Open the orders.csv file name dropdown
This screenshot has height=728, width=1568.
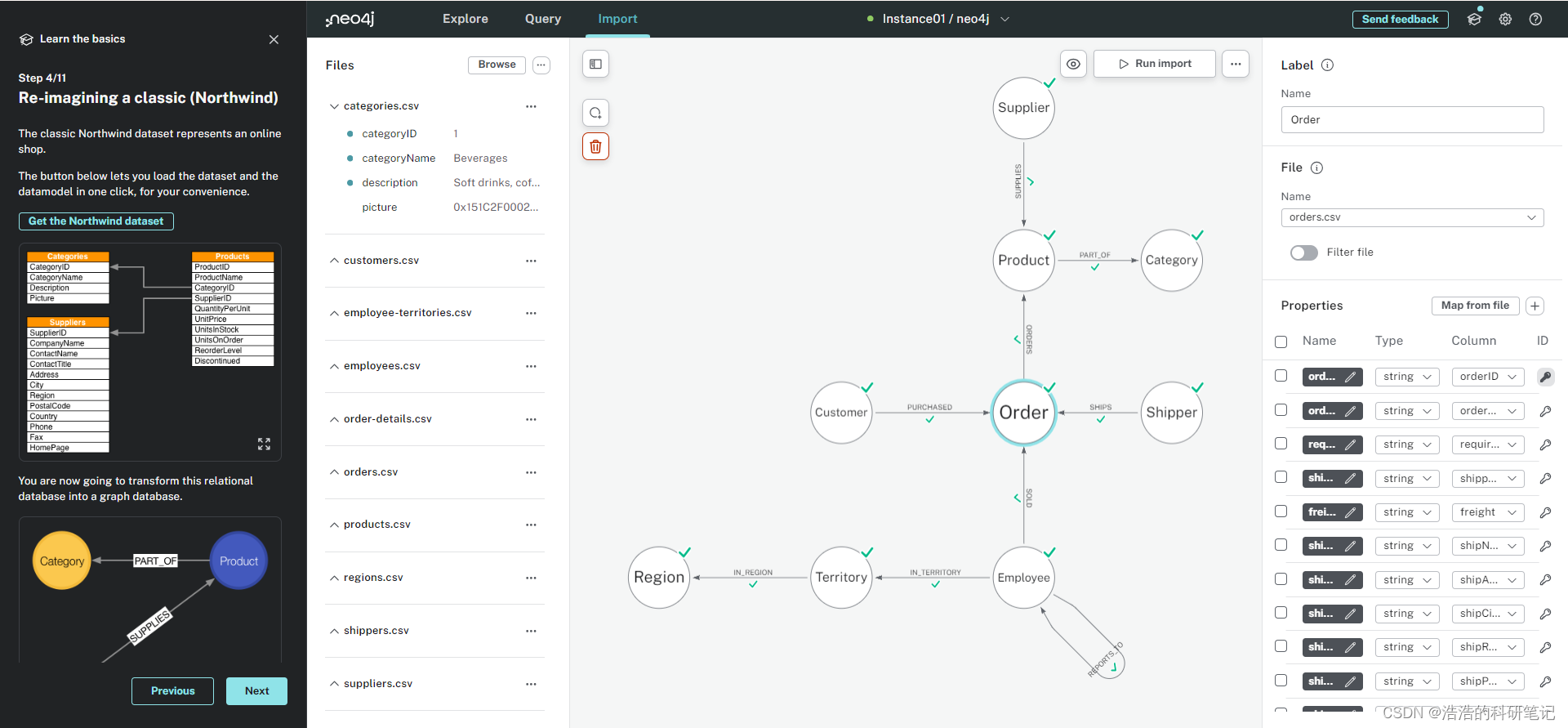tap(1412, 217)
